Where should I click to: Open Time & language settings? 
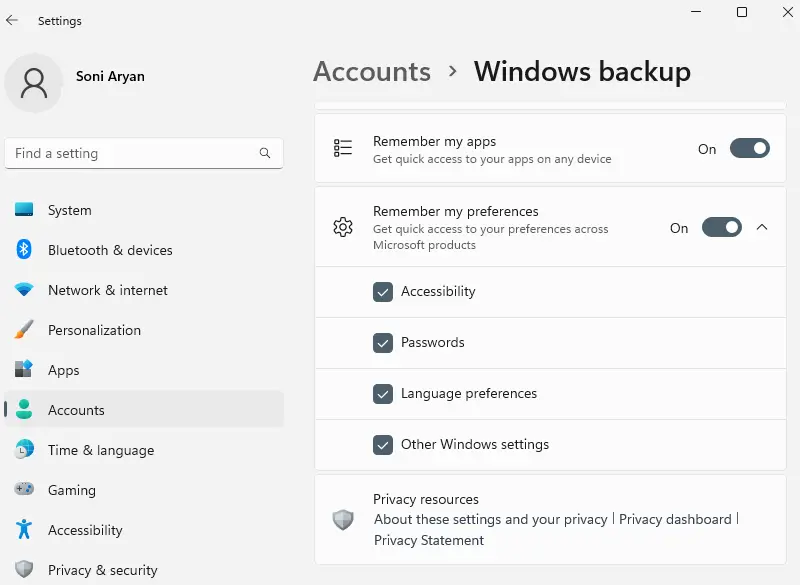(x=100, y=450)
